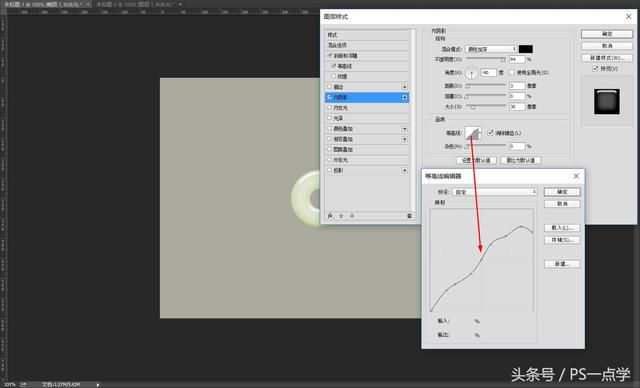Open 预设 preset dropdown in Contour Editor
This screenshot has height=388, width=640.
(495, 192)
